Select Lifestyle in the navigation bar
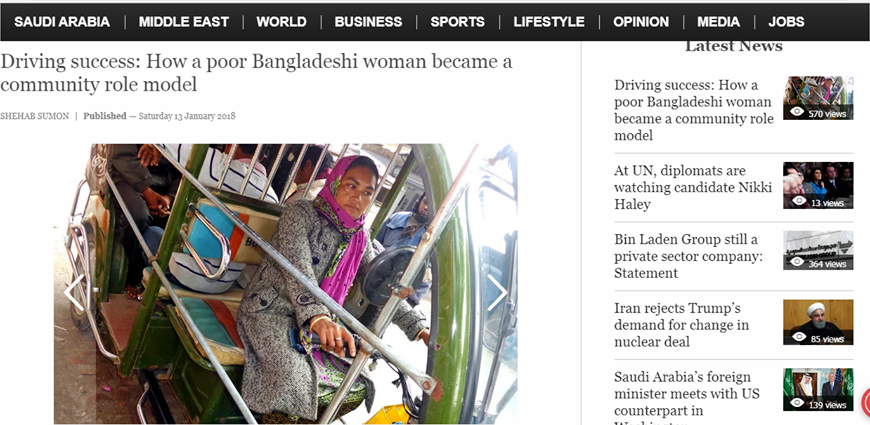The width and height of the screenshot is (870, 425). (x=549, y=22)
